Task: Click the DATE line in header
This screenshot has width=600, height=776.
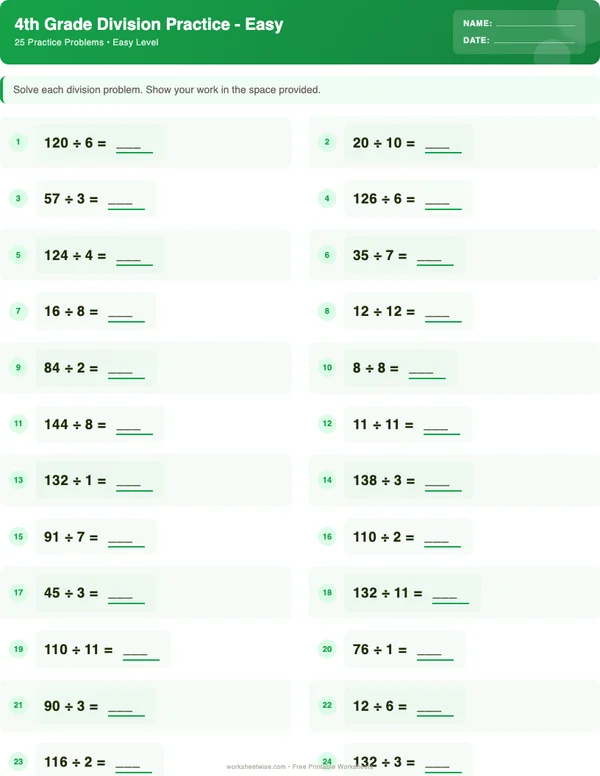Action: pyautogui.click(x=534, y=41)
